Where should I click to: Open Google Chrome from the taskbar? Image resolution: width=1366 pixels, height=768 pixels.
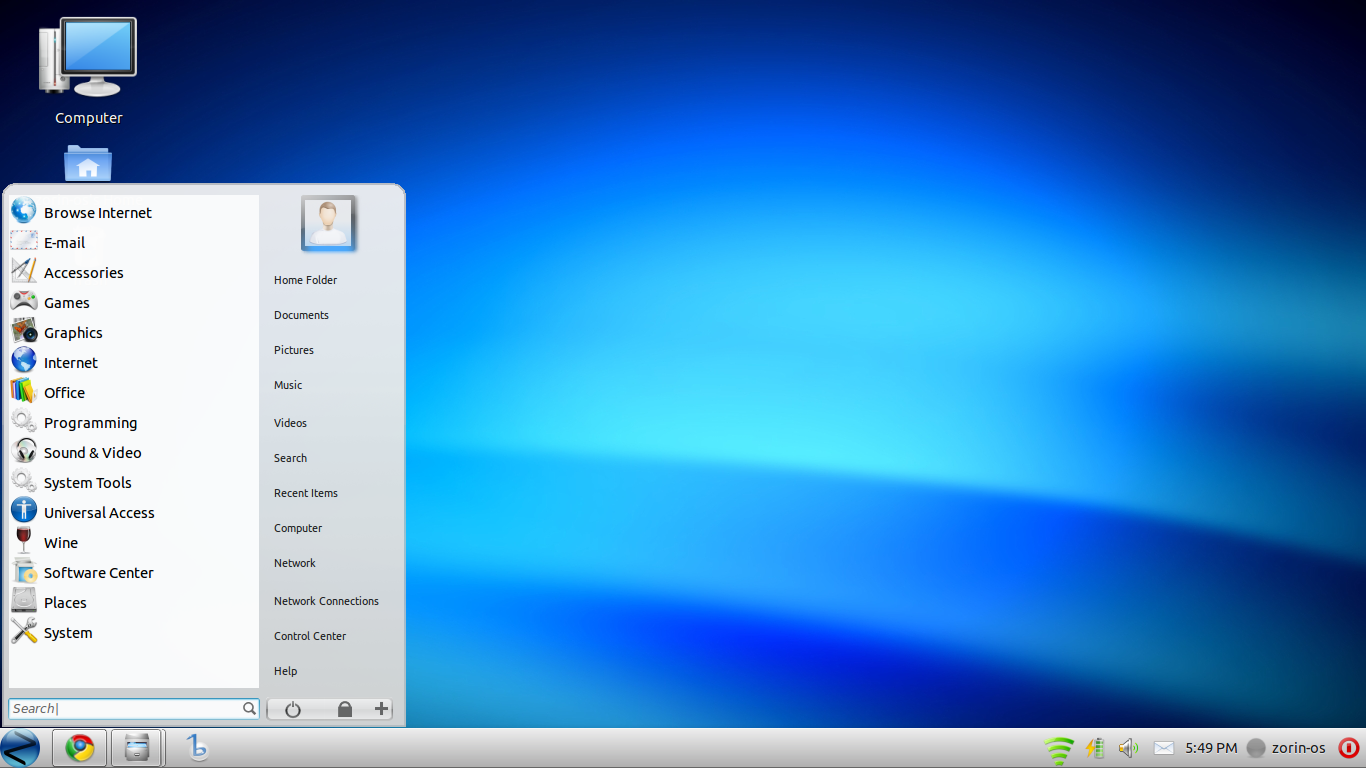(79, 747)
